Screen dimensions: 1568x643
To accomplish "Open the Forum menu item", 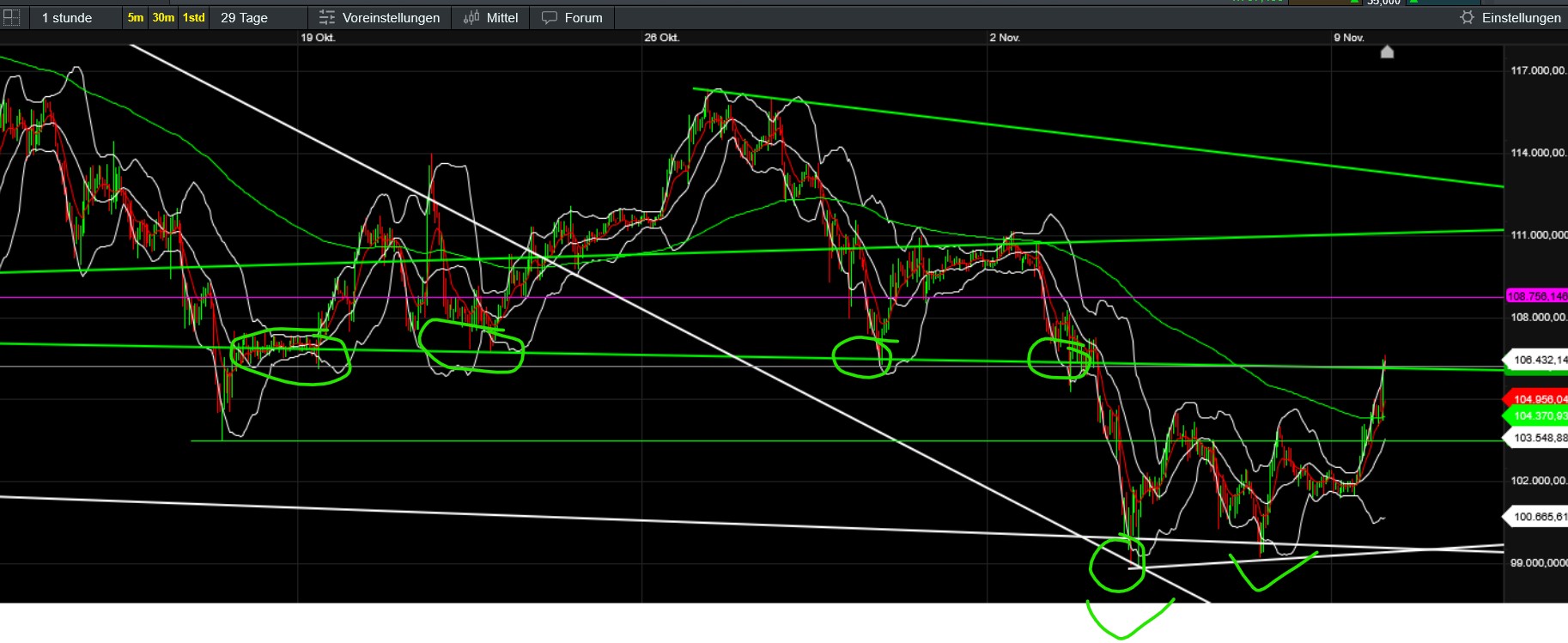I will tap(583, 17).
